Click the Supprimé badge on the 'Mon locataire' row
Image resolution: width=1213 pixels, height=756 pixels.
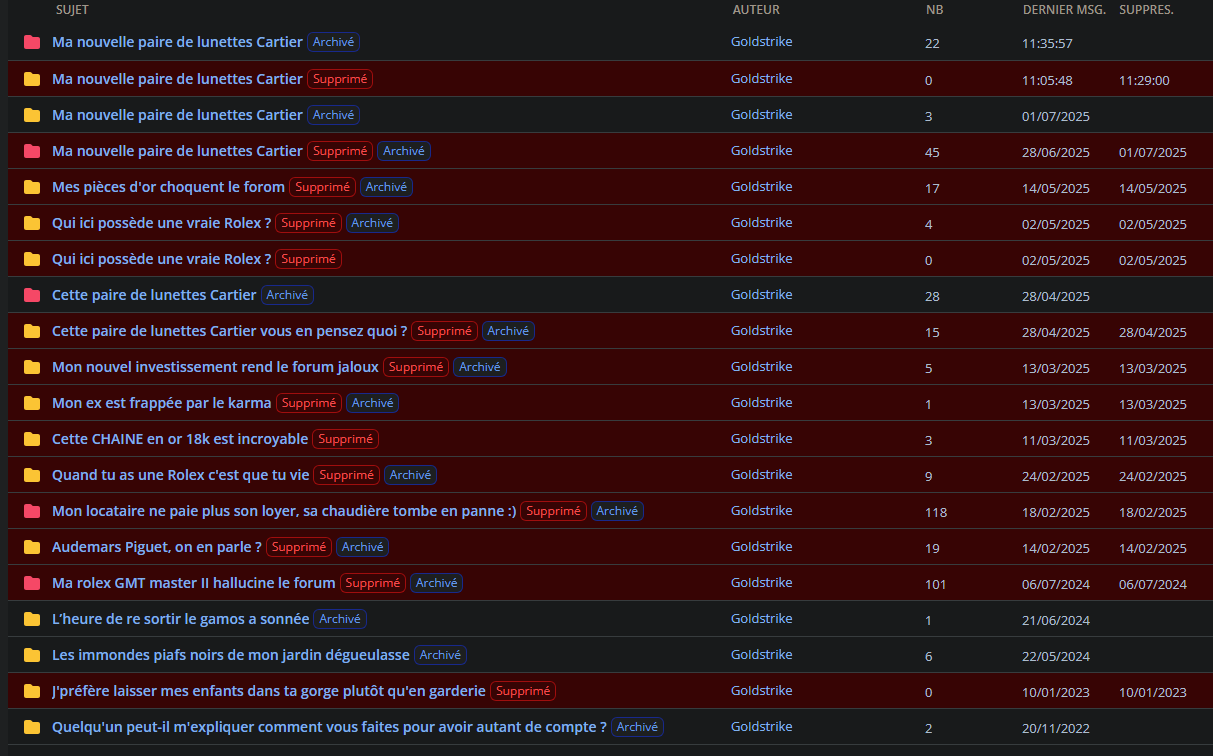pos(554,511)
